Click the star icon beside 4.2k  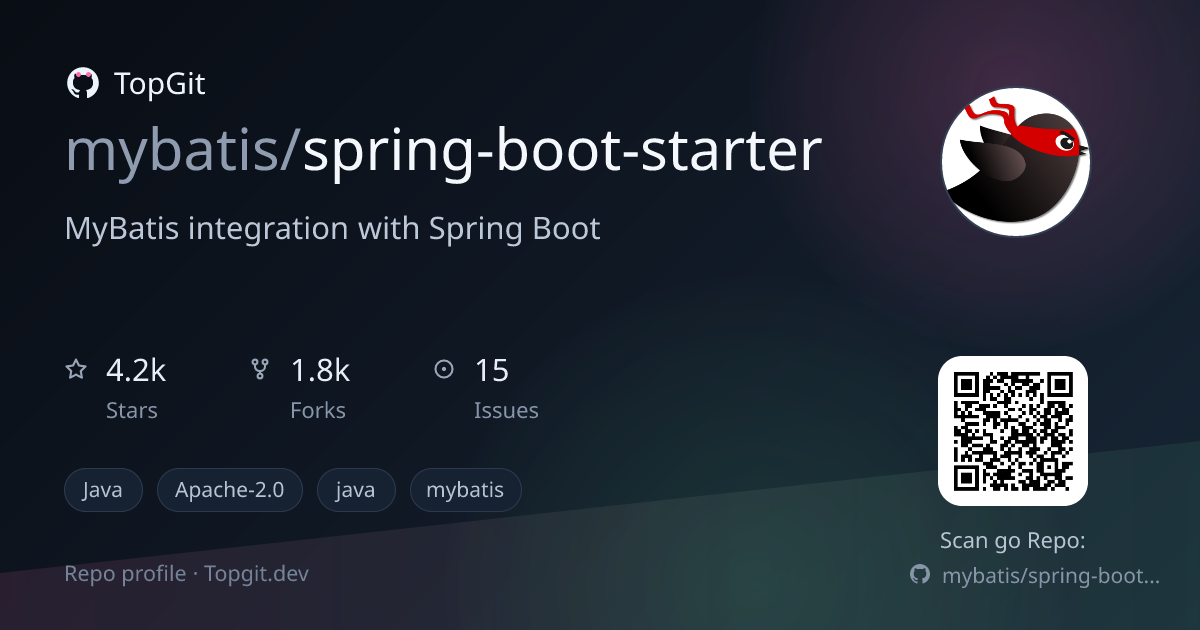tap(76, 370)
